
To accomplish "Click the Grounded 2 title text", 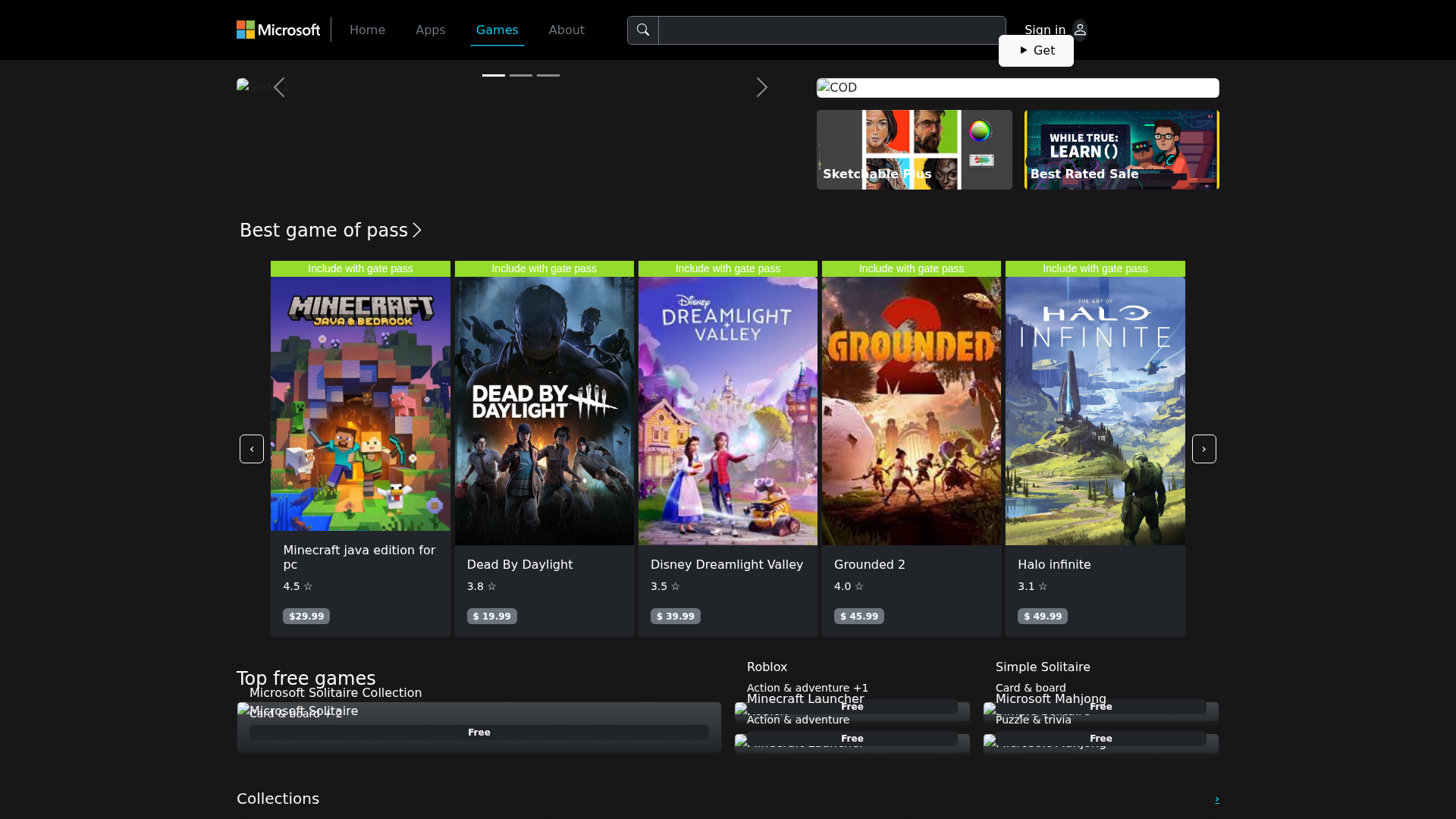I will 869,565.
